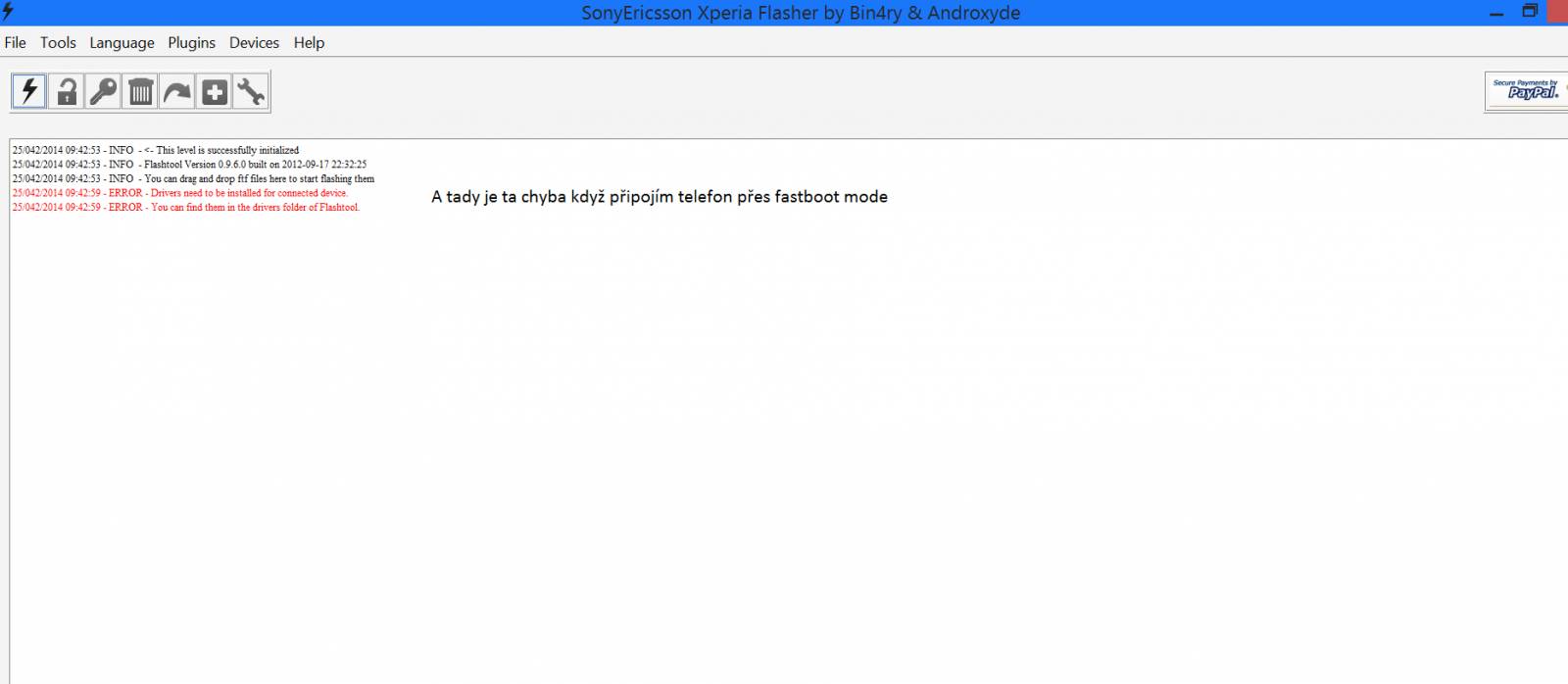Viewport: 1568px width, 684px height.
Task: Open the Devices menu
Action: coord(254,42)
